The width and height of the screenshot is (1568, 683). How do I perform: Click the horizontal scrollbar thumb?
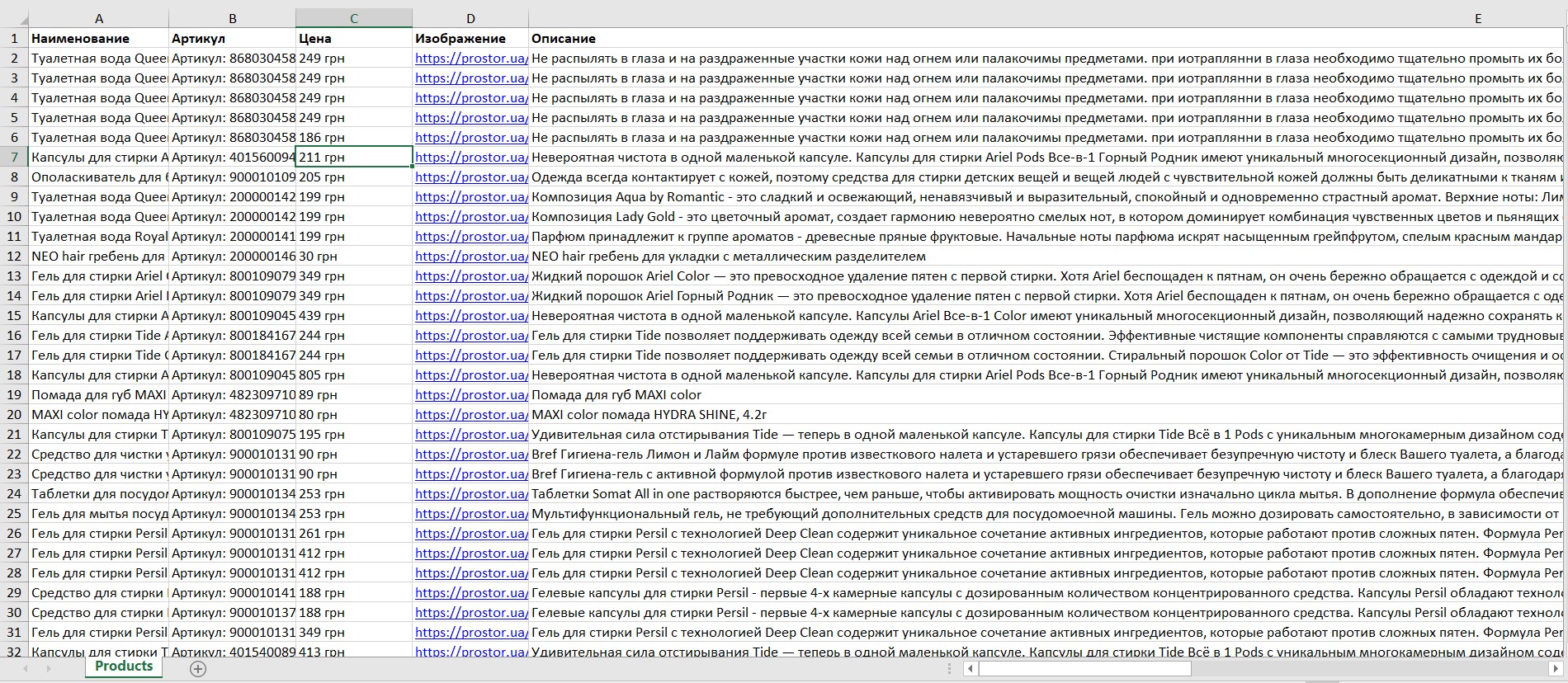click(x=1085, y=669)
